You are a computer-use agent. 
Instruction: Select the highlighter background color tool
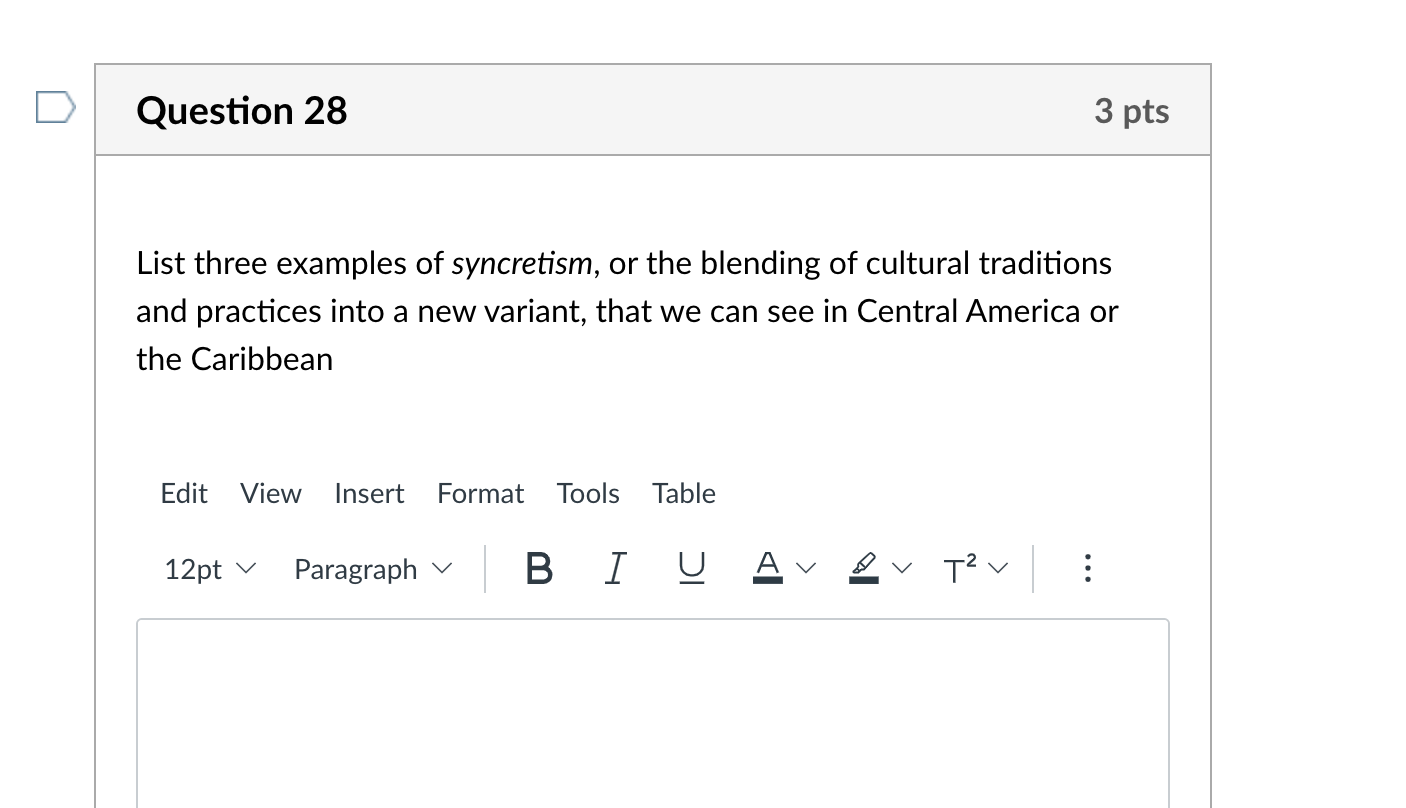point(862,568)
